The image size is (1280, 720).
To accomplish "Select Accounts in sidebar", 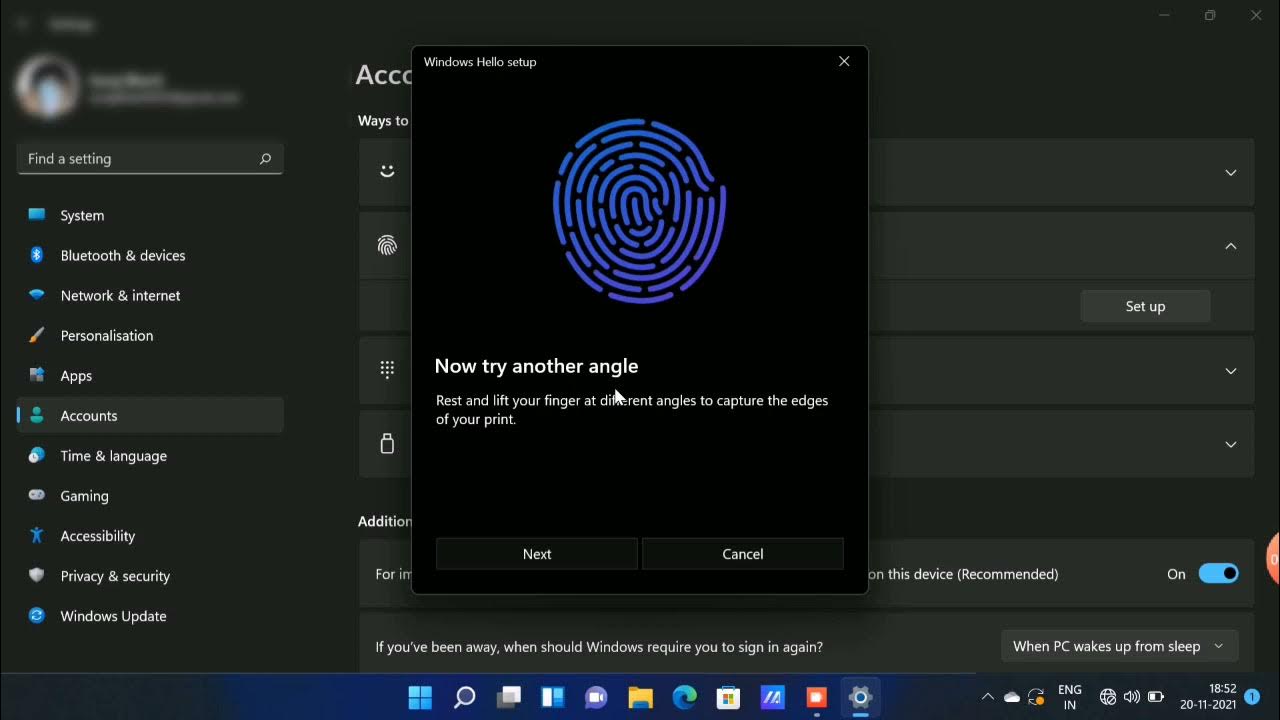I will (150, 415).
